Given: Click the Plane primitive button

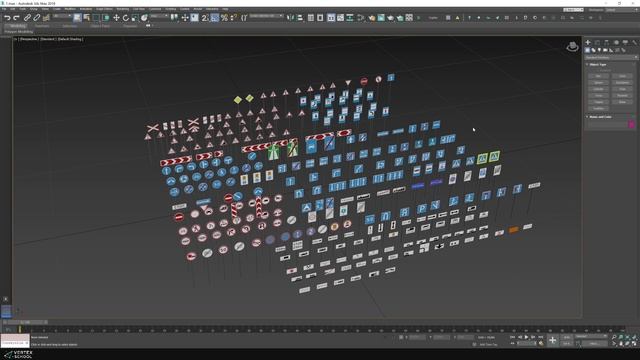Looking at the screenshot, I should (x=622, y=102).
